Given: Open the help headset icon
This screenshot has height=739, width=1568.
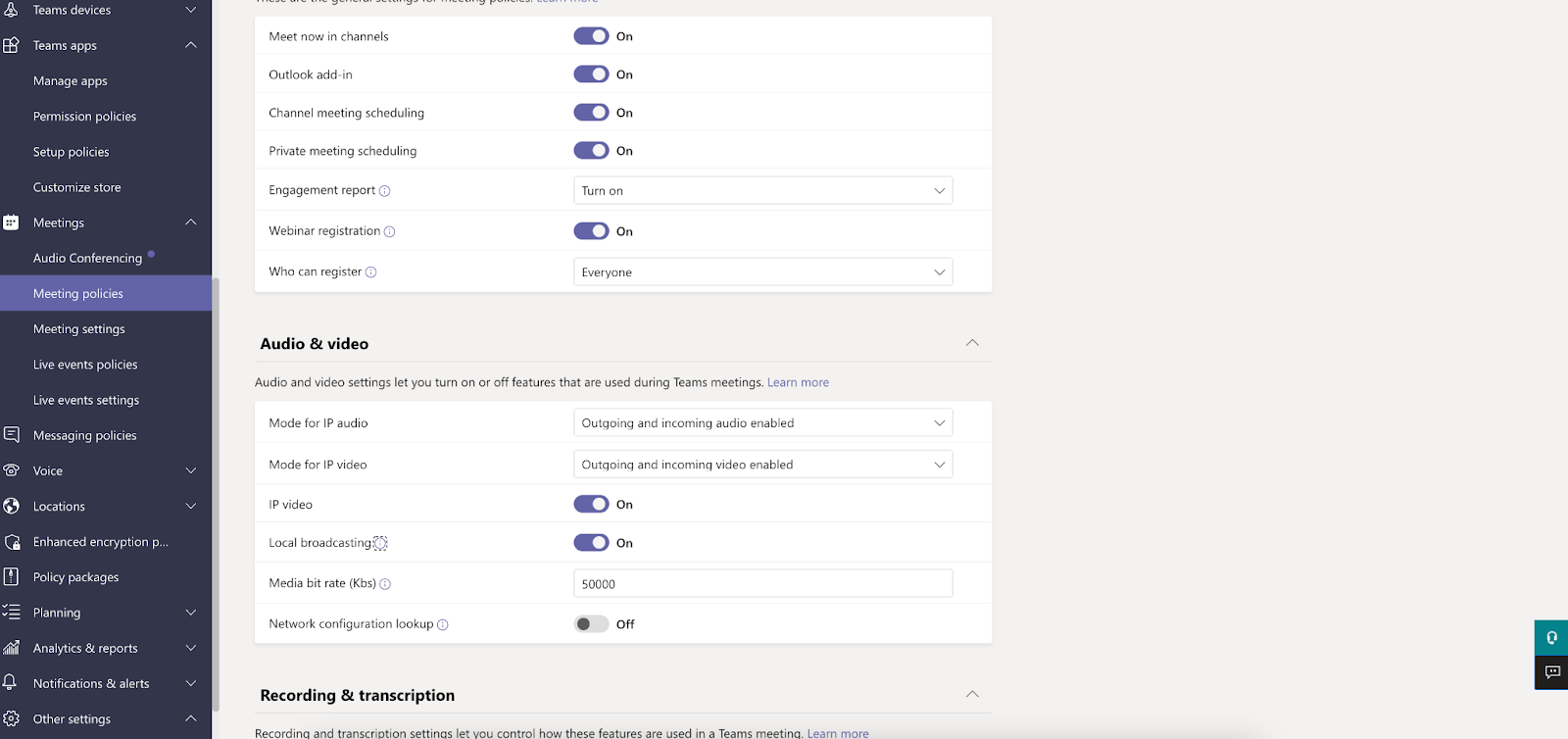Looking at the screenshot, I should (x=1551, y=637).
